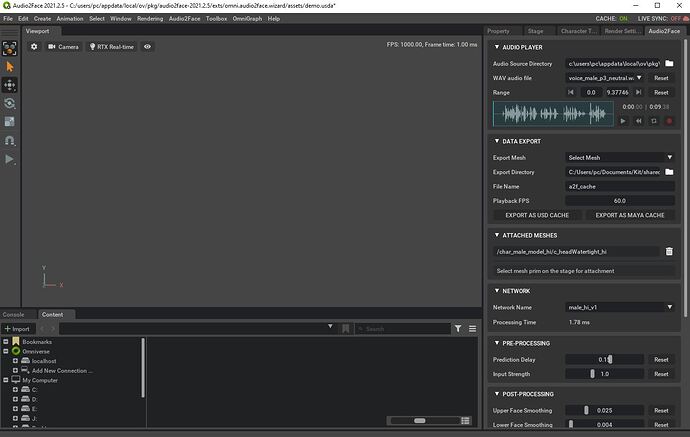The height and width of the screenshot is (437, 690).
Task: Switch to the Stage tab
Action: tap(536, 31)
